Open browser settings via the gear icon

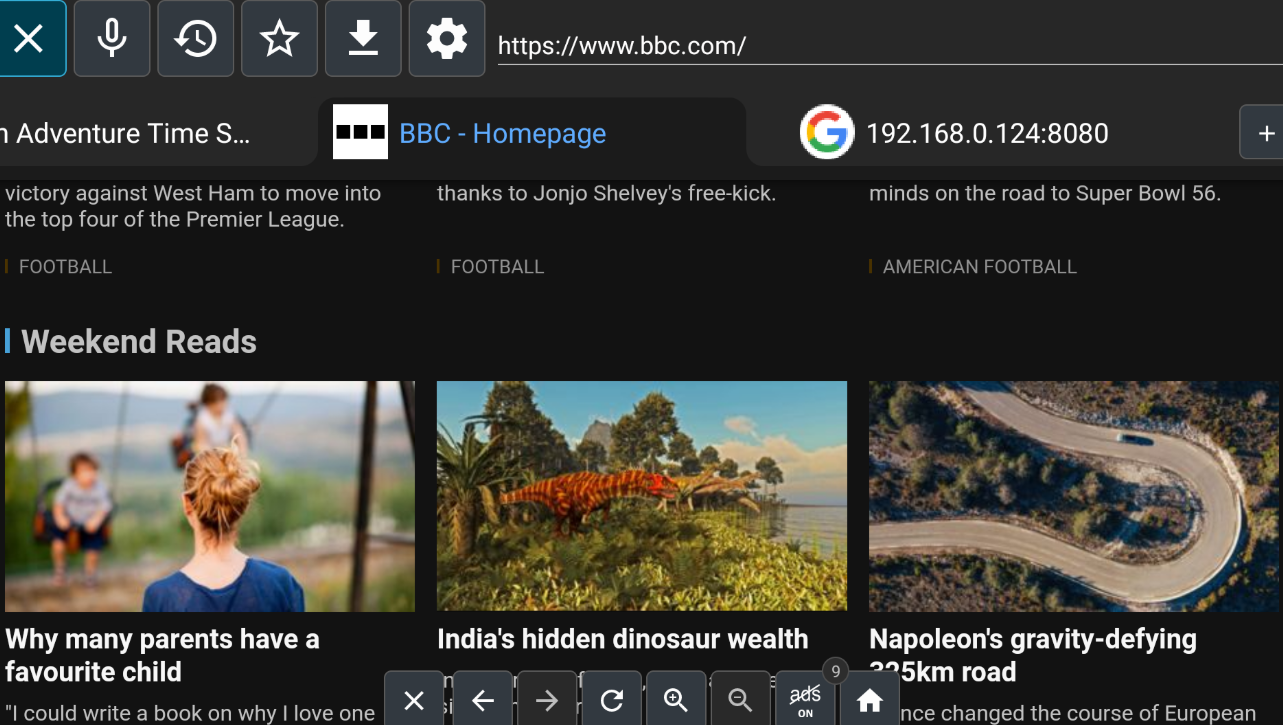tap(446, 38)
